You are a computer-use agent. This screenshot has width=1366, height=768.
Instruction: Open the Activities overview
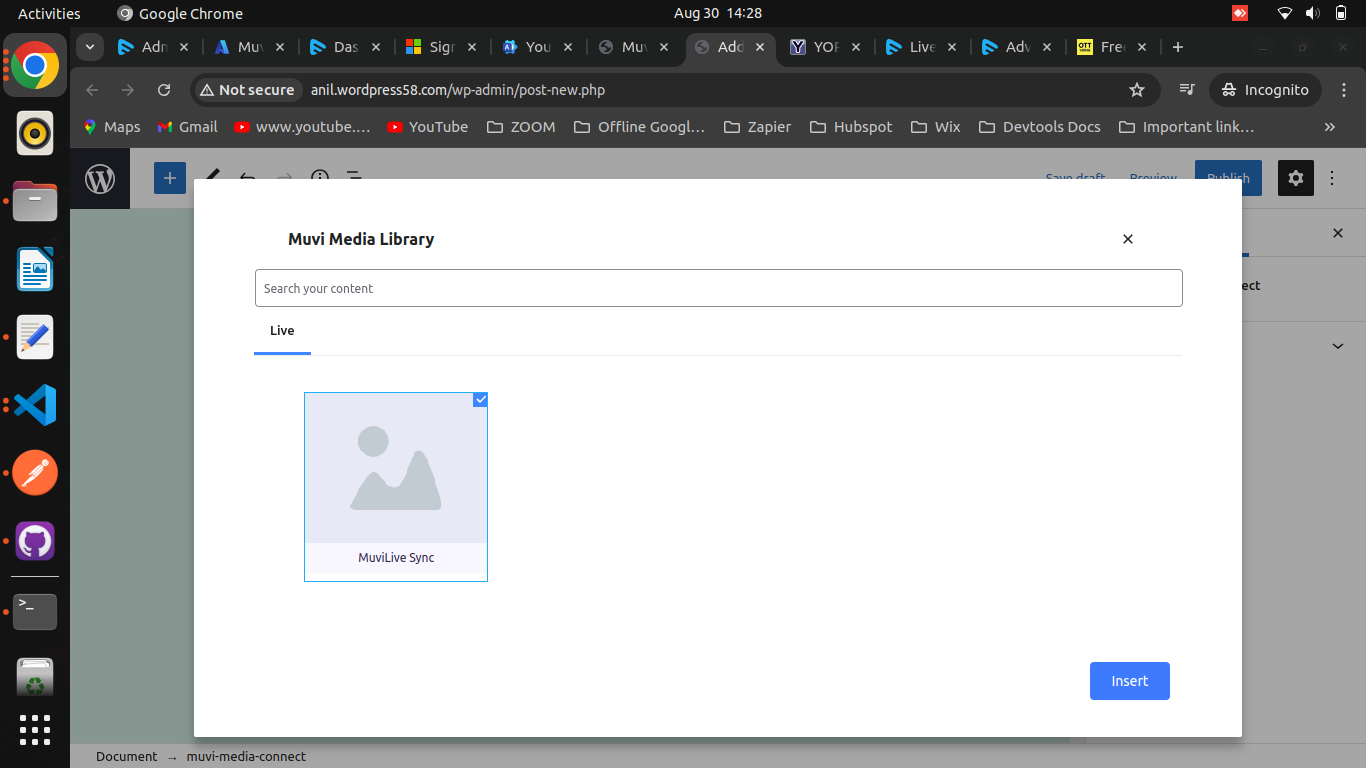[x=49, y=13]
